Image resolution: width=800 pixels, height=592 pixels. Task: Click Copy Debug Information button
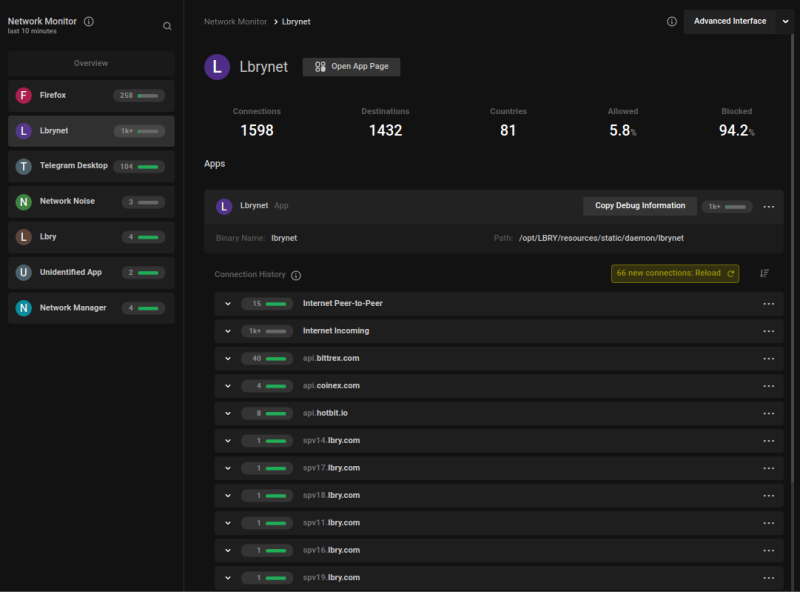(640, 206)
